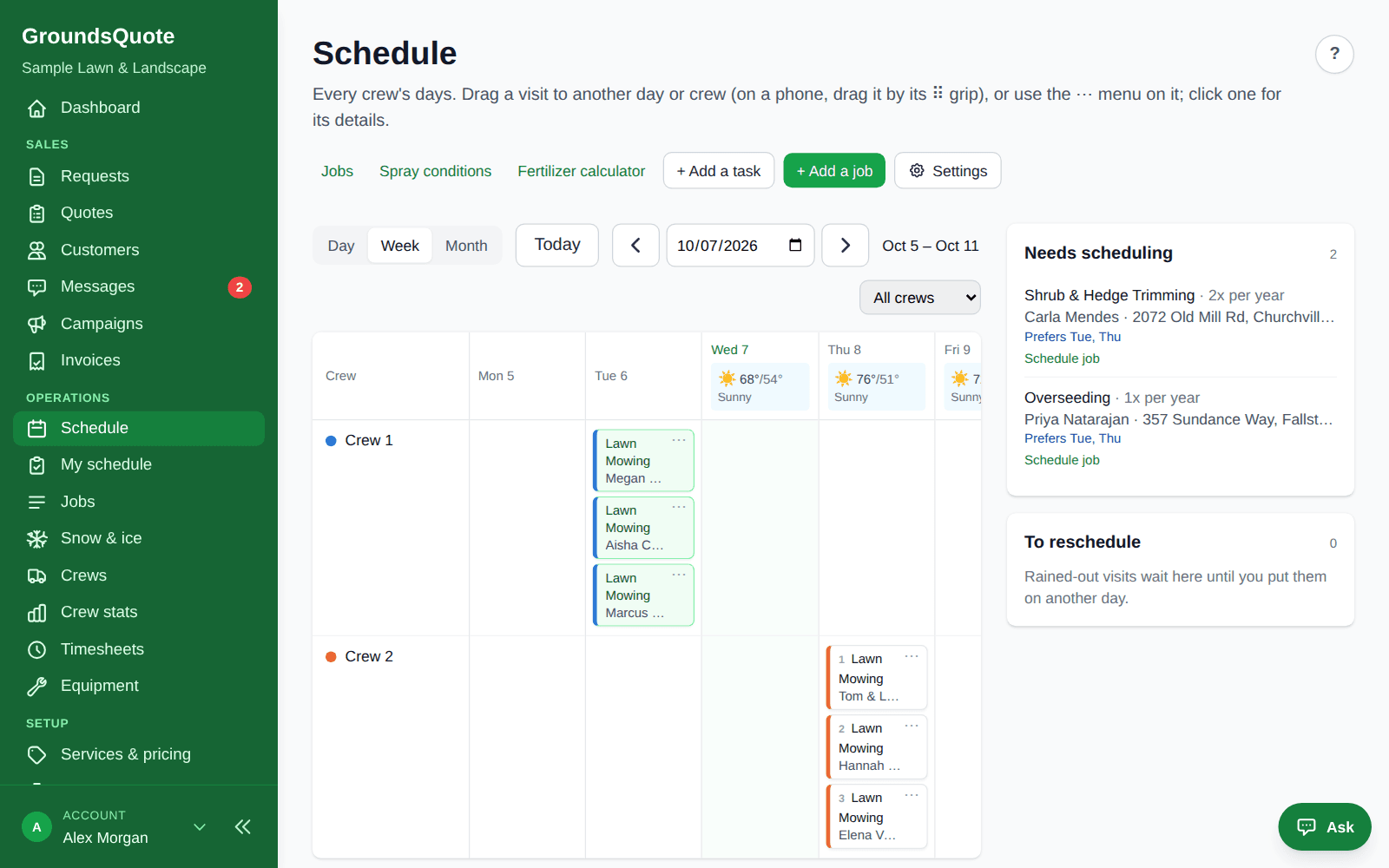The height and width of the screenshot is (868, 1389).
Task: Collapse the sidebar with double-chevron icon
Action: pyautogui.click(x=243, y=826)
